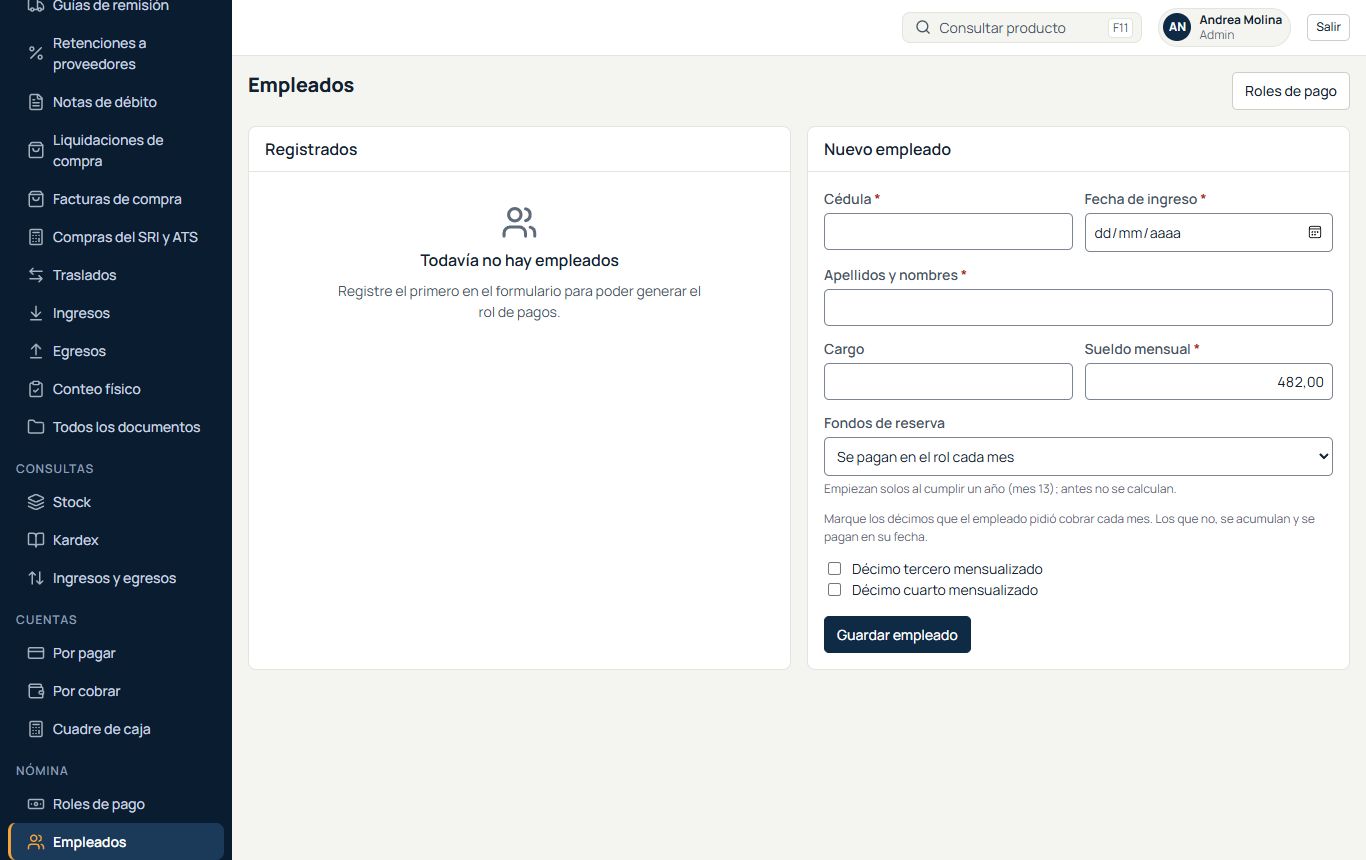Enable Décimo tercero mensualizado checkbox

tap(834, 569)
